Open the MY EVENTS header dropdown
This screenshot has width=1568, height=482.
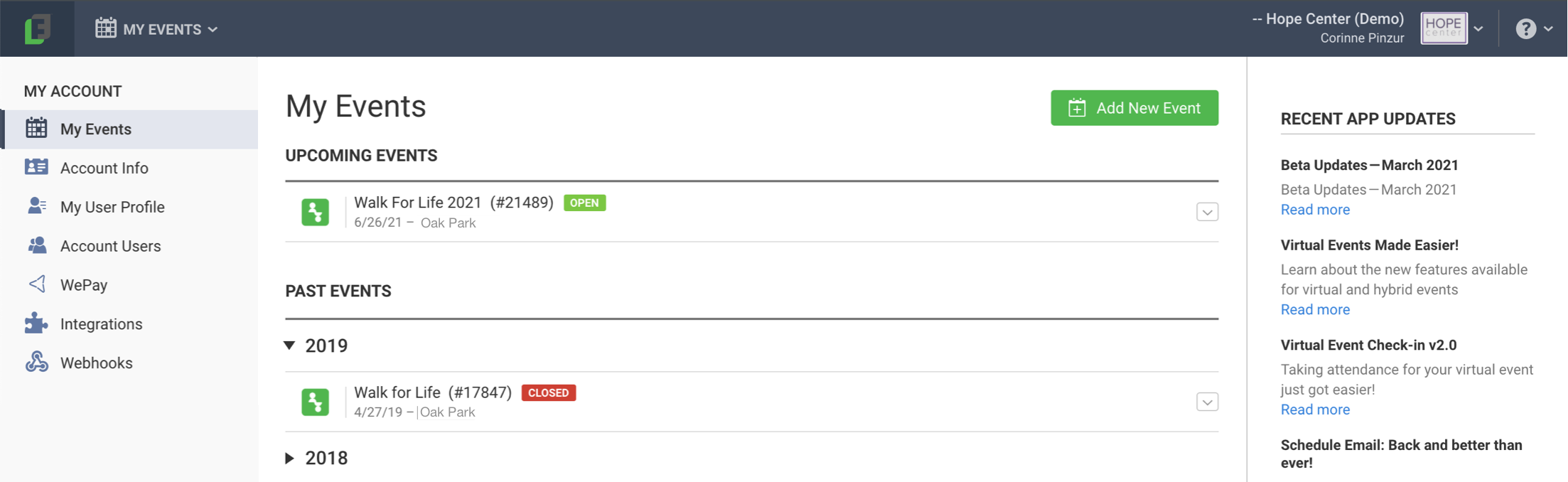157,29
